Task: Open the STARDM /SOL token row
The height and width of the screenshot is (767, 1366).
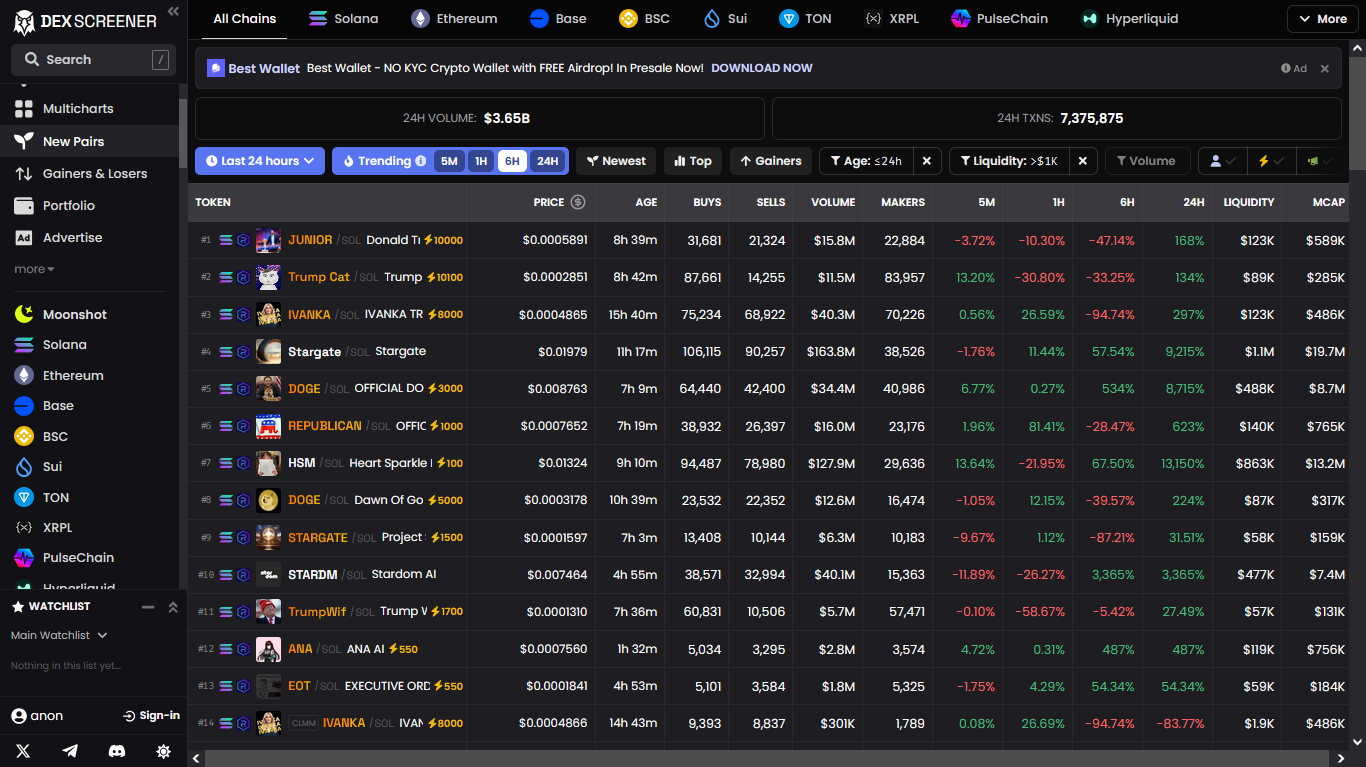Action: coord(768,575)
